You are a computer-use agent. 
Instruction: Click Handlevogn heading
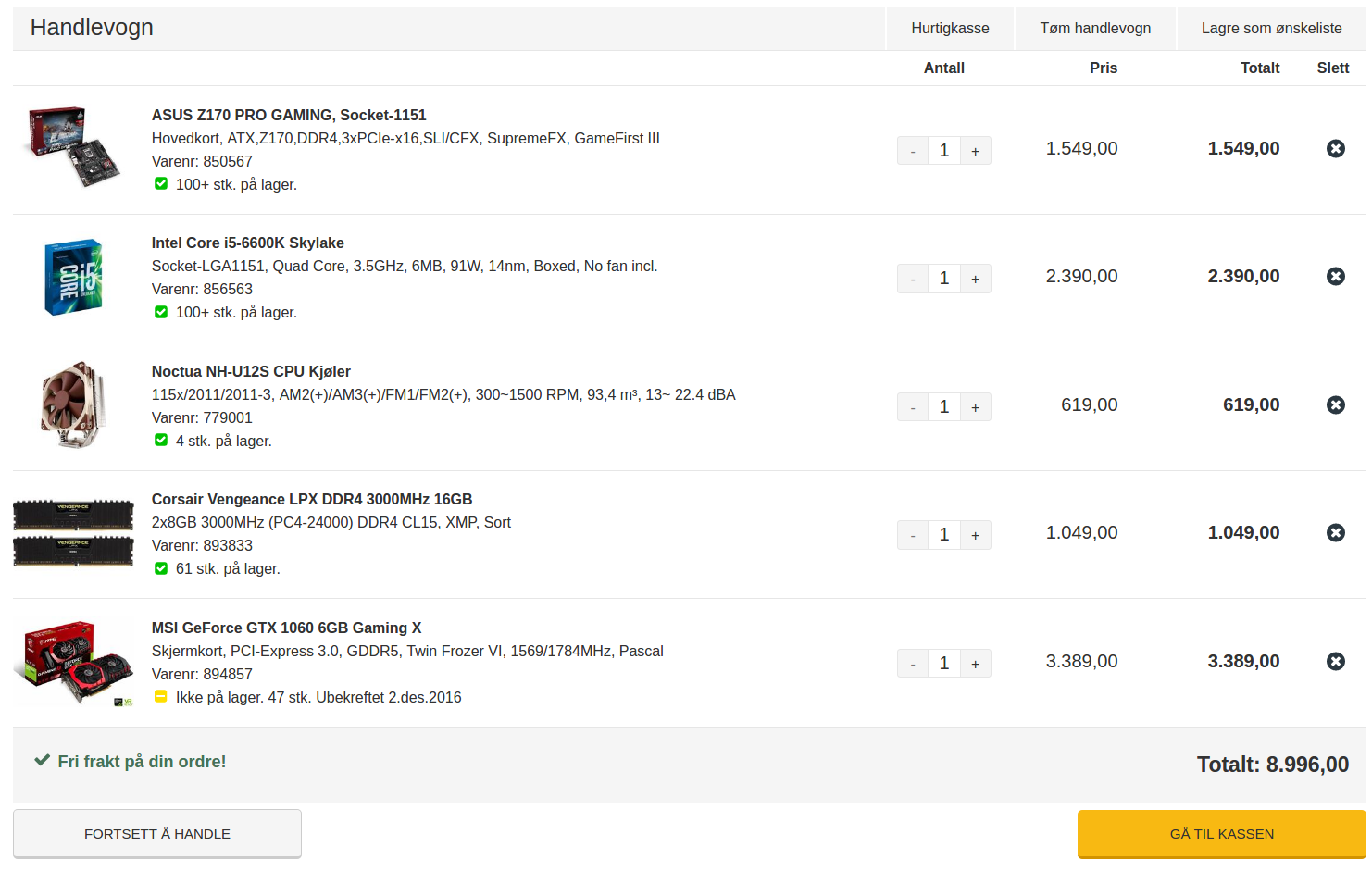point(92,28)
